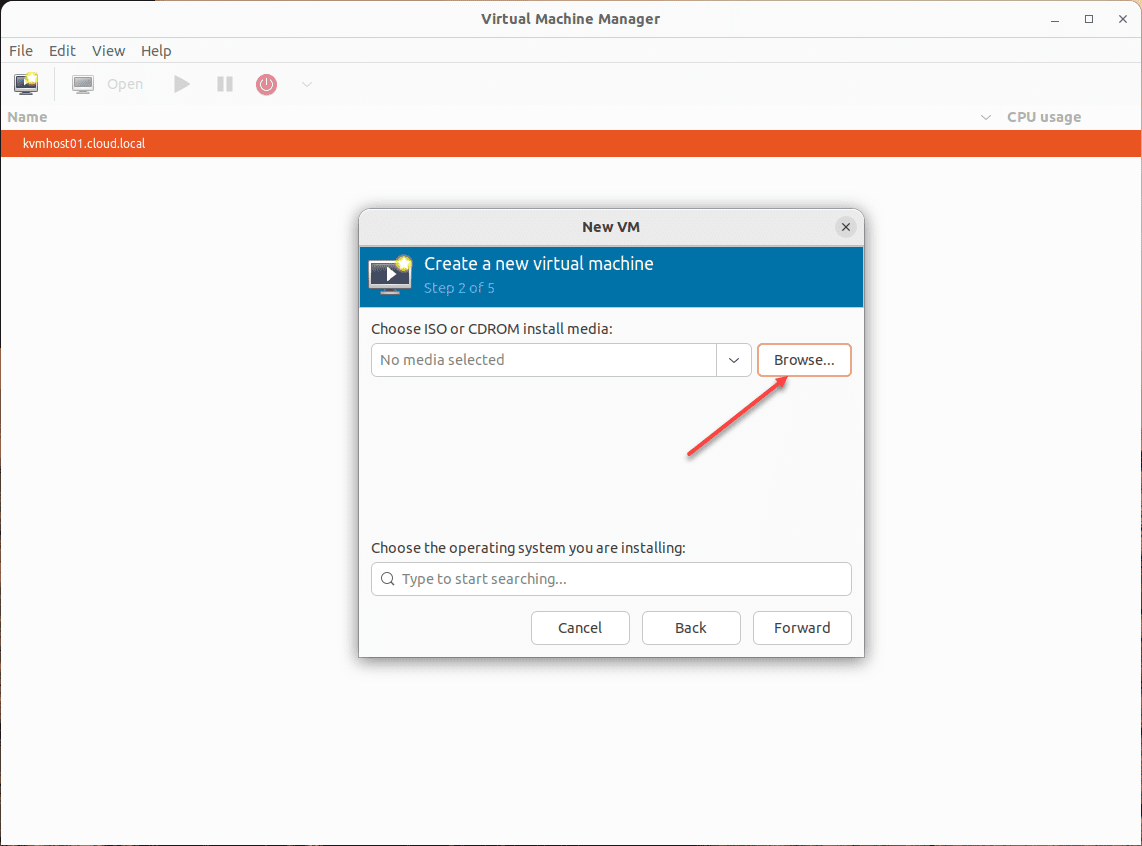
Task: Minimize the Virtual Machine Manager window
Action: click(1055, 20)
